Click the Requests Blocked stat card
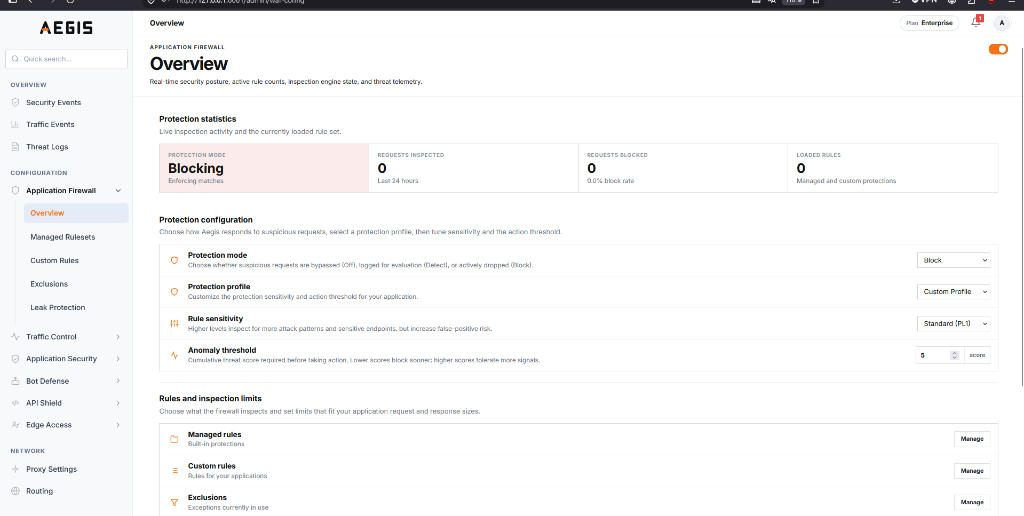Screen dimensions: 1024x516 pyautogui.click(x=683, y=168)
